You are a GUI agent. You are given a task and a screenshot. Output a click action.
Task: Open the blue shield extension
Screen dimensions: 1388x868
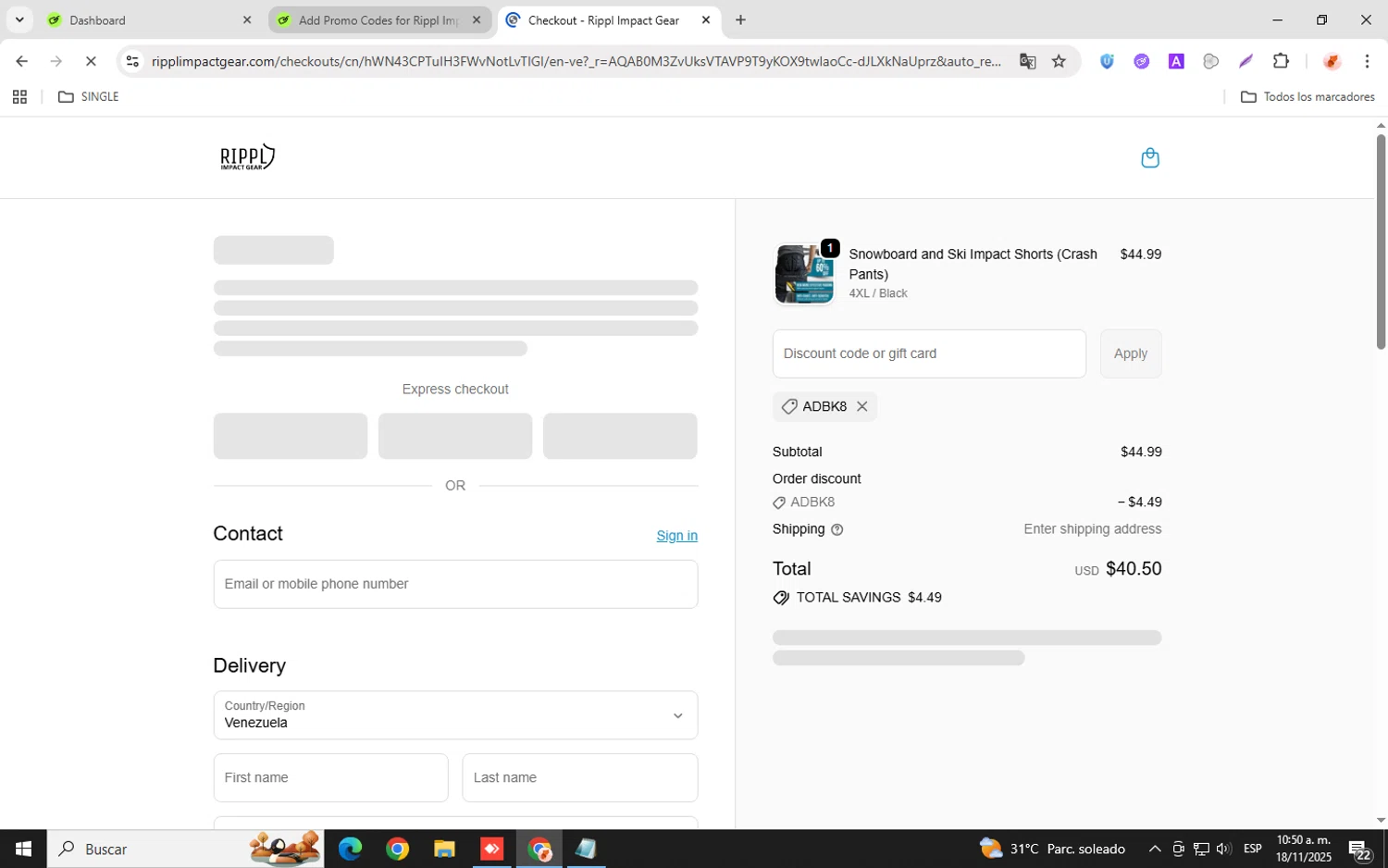[x=1107, y=61]
